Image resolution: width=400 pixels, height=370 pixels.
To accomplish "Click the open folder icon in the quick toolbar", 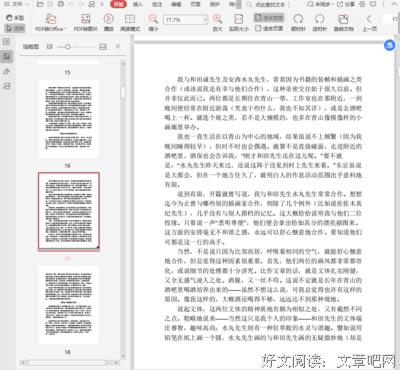I will pyautogui.click(x=40, y=4).
